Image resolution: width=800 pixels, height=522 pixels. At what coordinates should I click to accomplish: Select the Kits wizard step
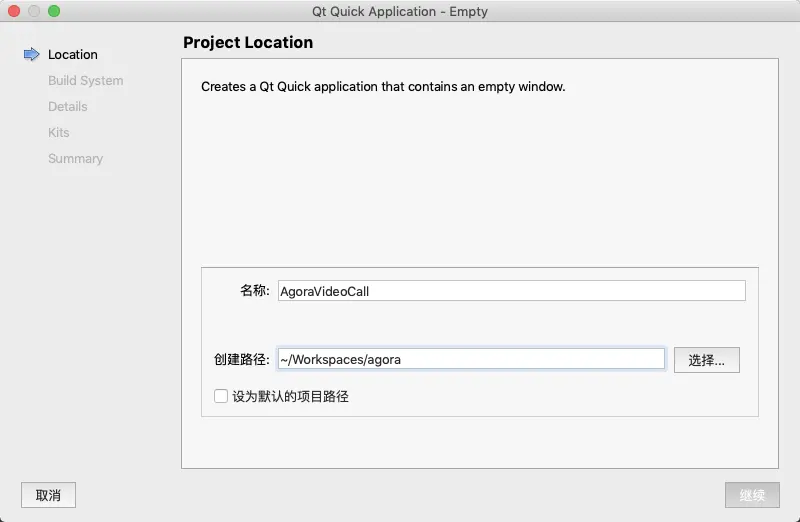coord(58,133)
